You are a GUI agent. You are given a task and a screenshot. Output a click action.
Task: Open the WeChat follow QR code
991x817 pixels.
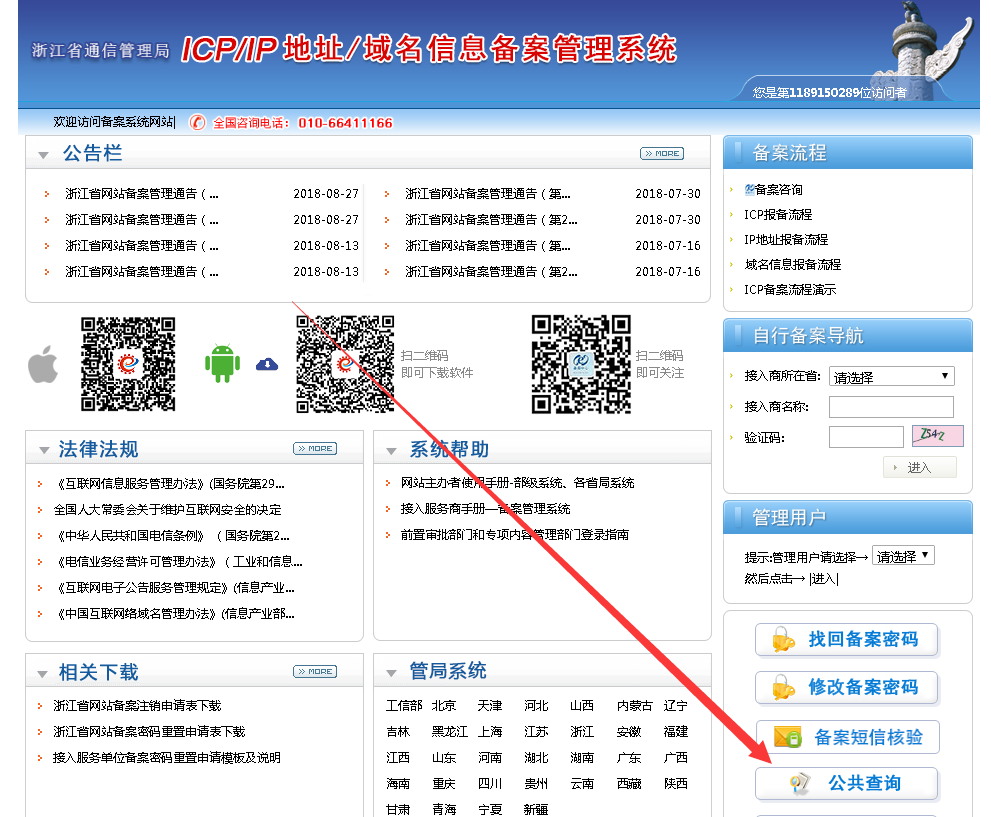(580, 364)
